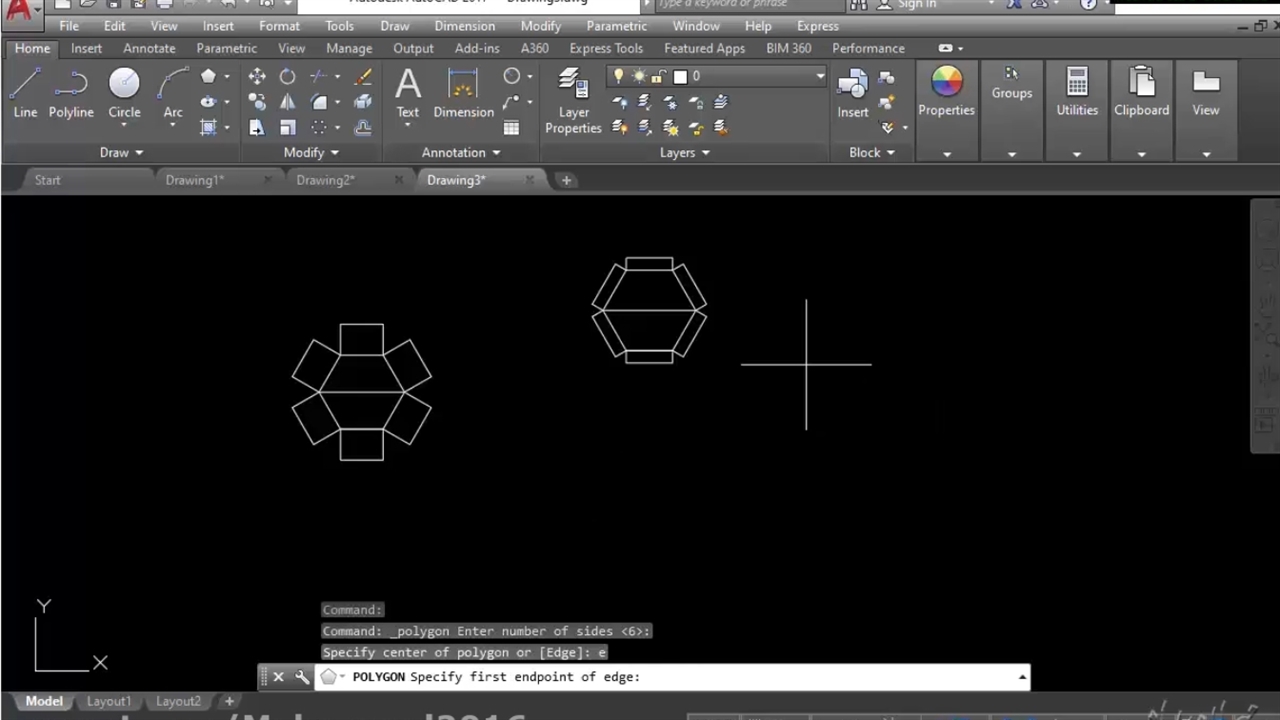Open the Drawing2 document tab
This screenshot has width=1280, height=720.
coord(325,180)
